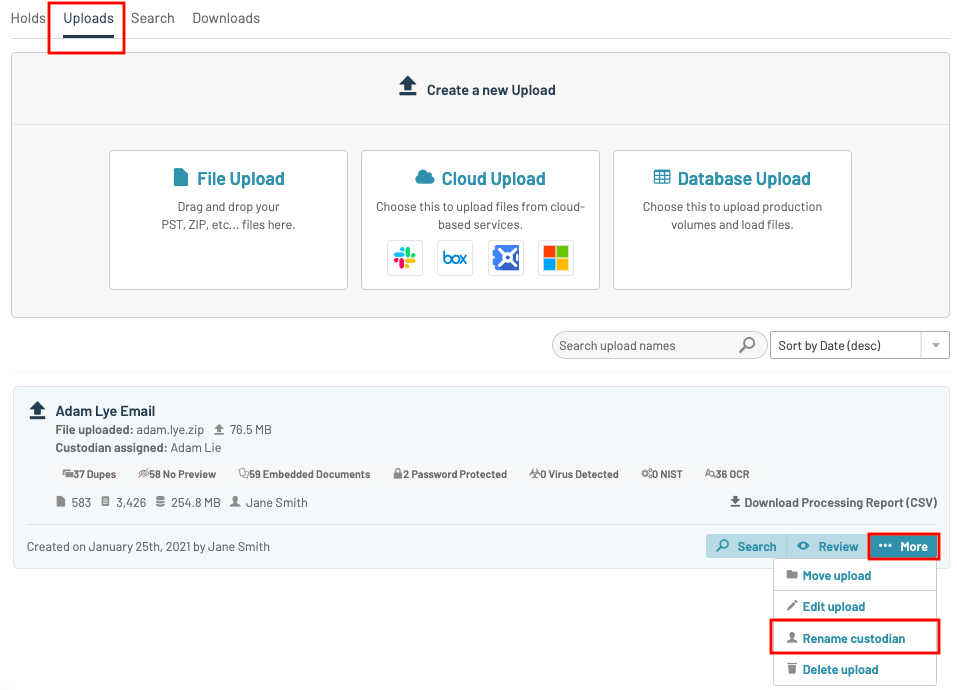
Task: Select Rename custodian menu option
Action: coord(854,638)
